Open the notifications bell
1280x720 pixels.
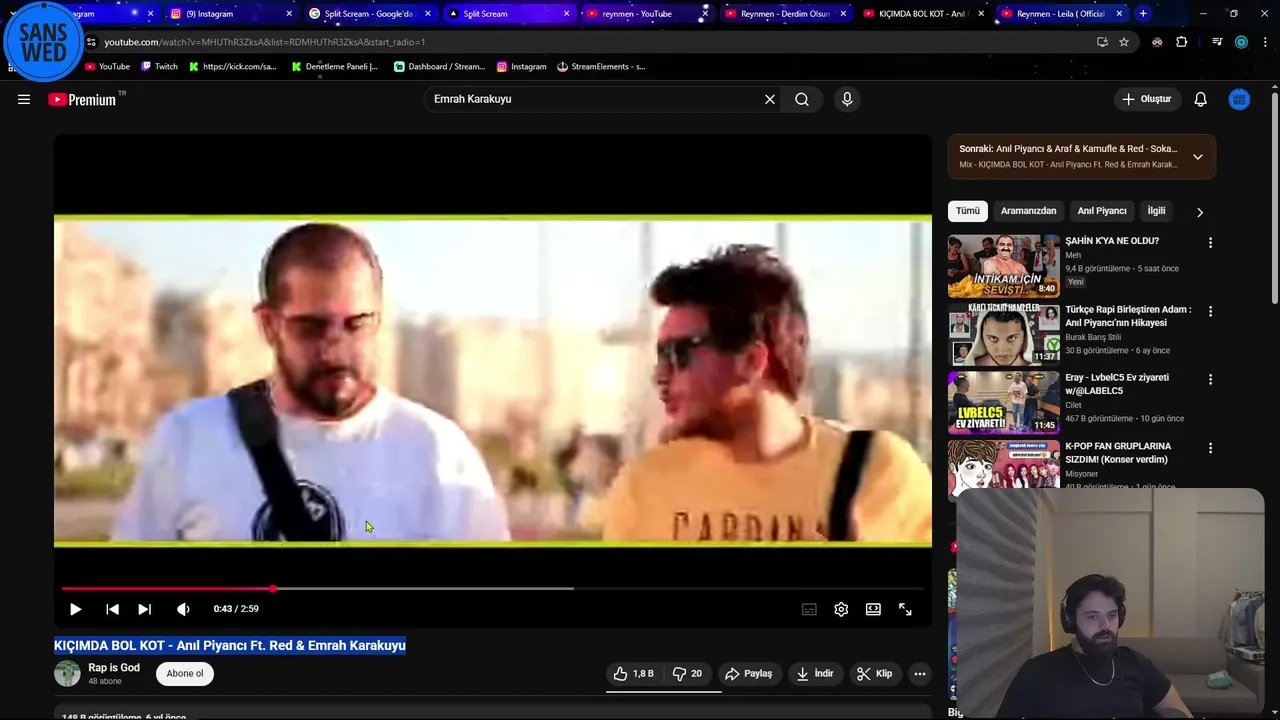1201,99
